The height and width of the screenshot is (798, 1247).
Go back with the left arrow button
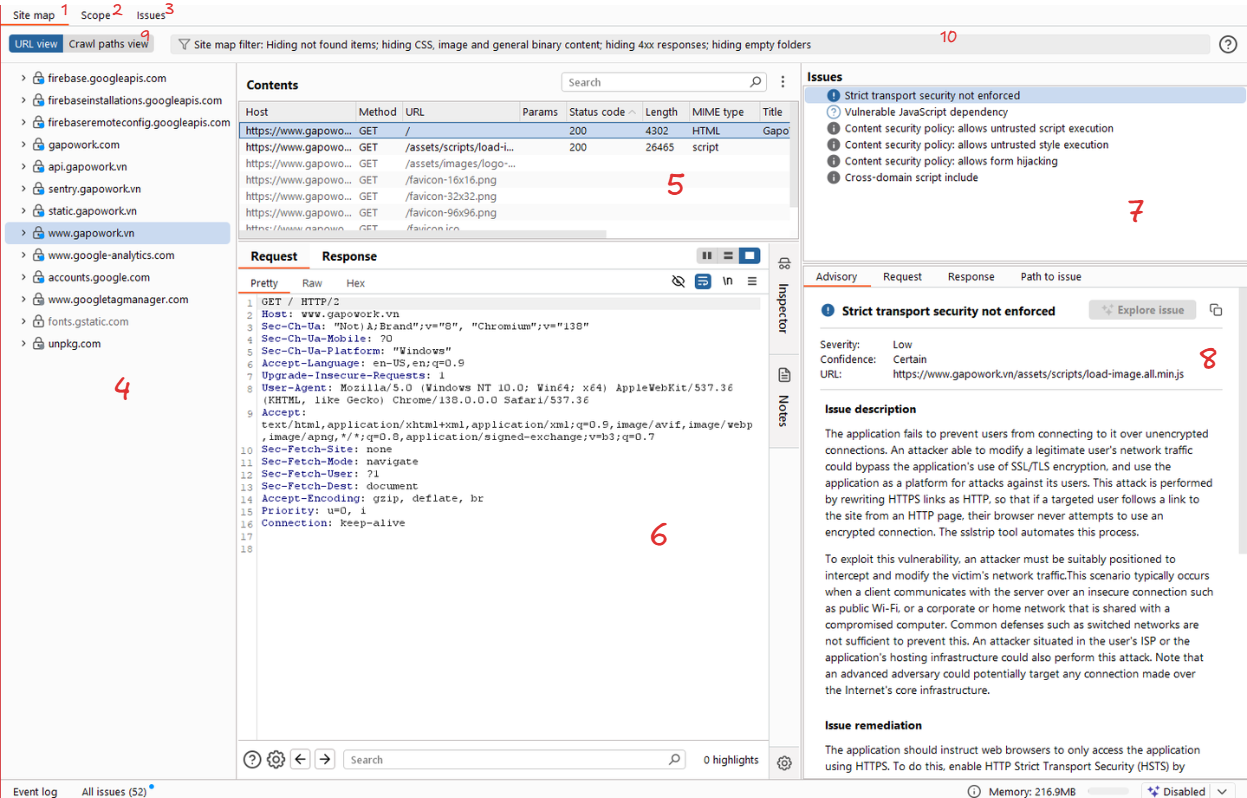[x=300, y=760]
